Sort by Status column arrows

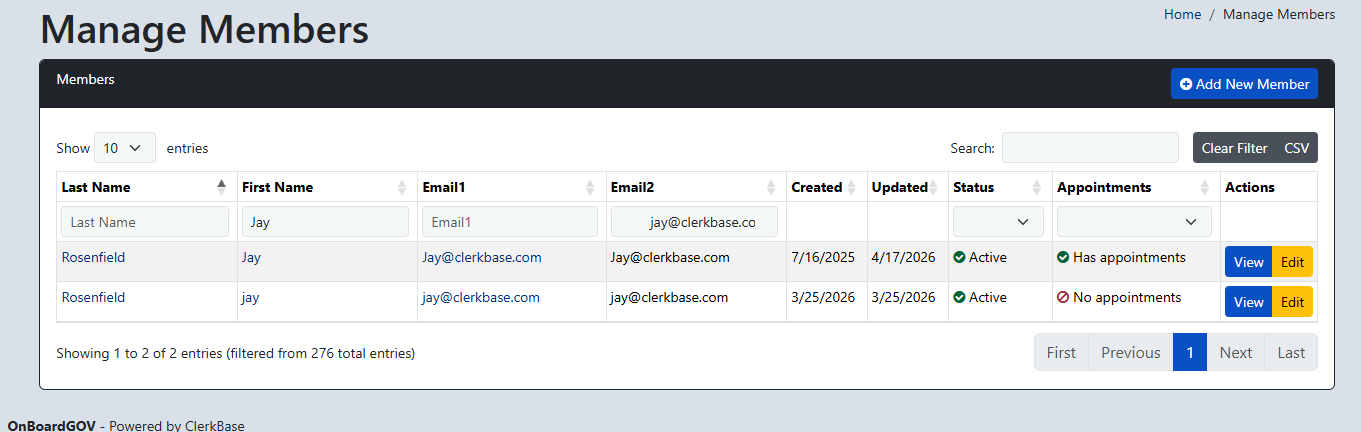[1037, 187]
